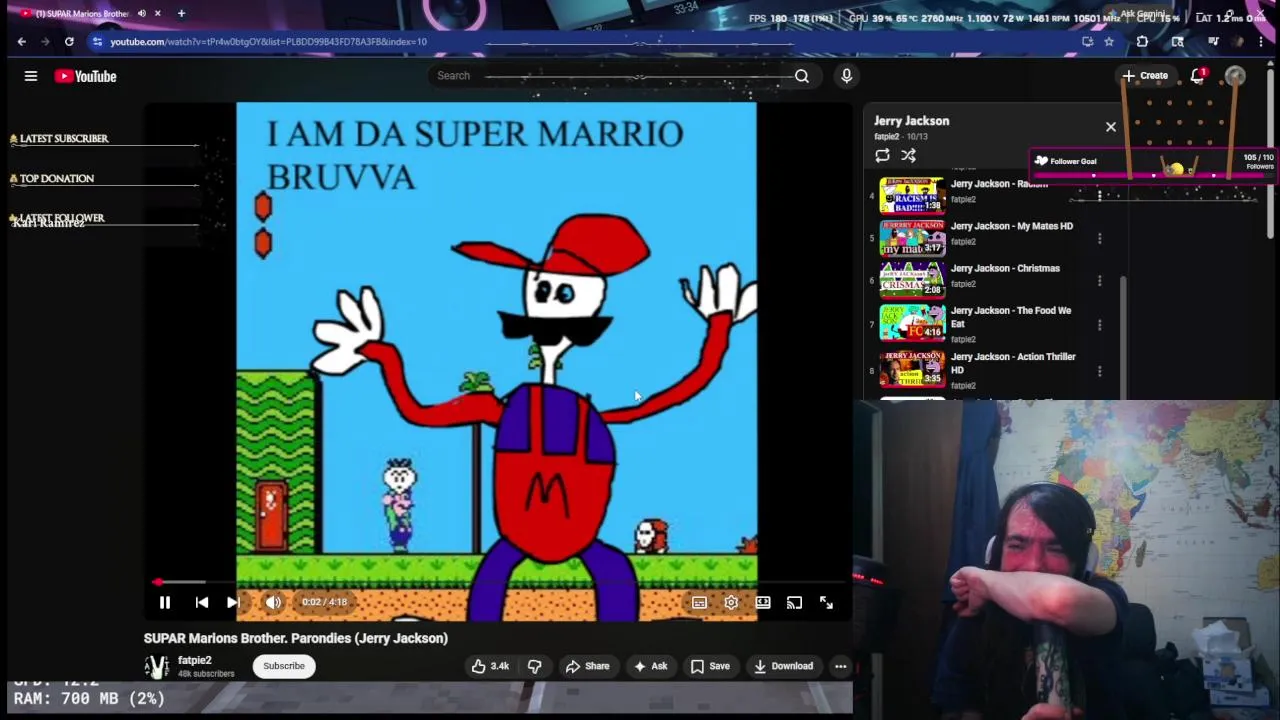1280x720 pixels.
Task: Open options menu for Christmas video row
Action: (1099, 279)
